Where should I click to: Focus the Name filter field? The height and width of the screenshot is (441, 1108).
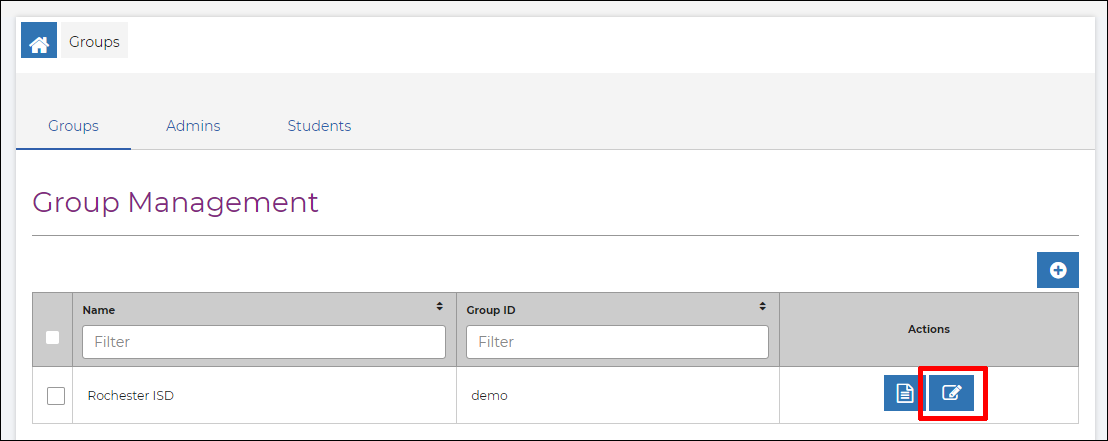pyautogui.click(x=264, y=342)
